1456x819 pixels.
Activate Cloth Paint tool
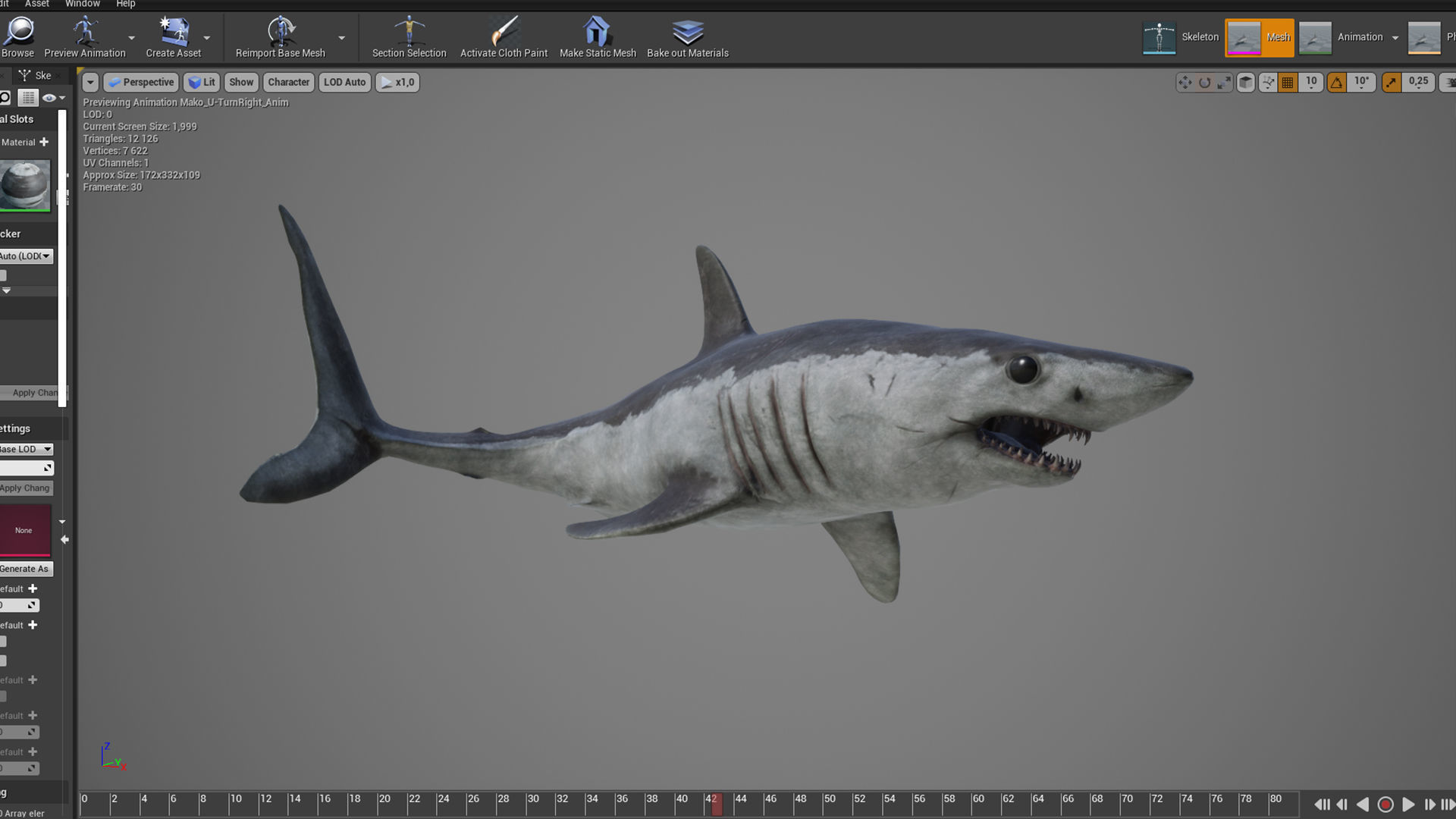point(504,32)
